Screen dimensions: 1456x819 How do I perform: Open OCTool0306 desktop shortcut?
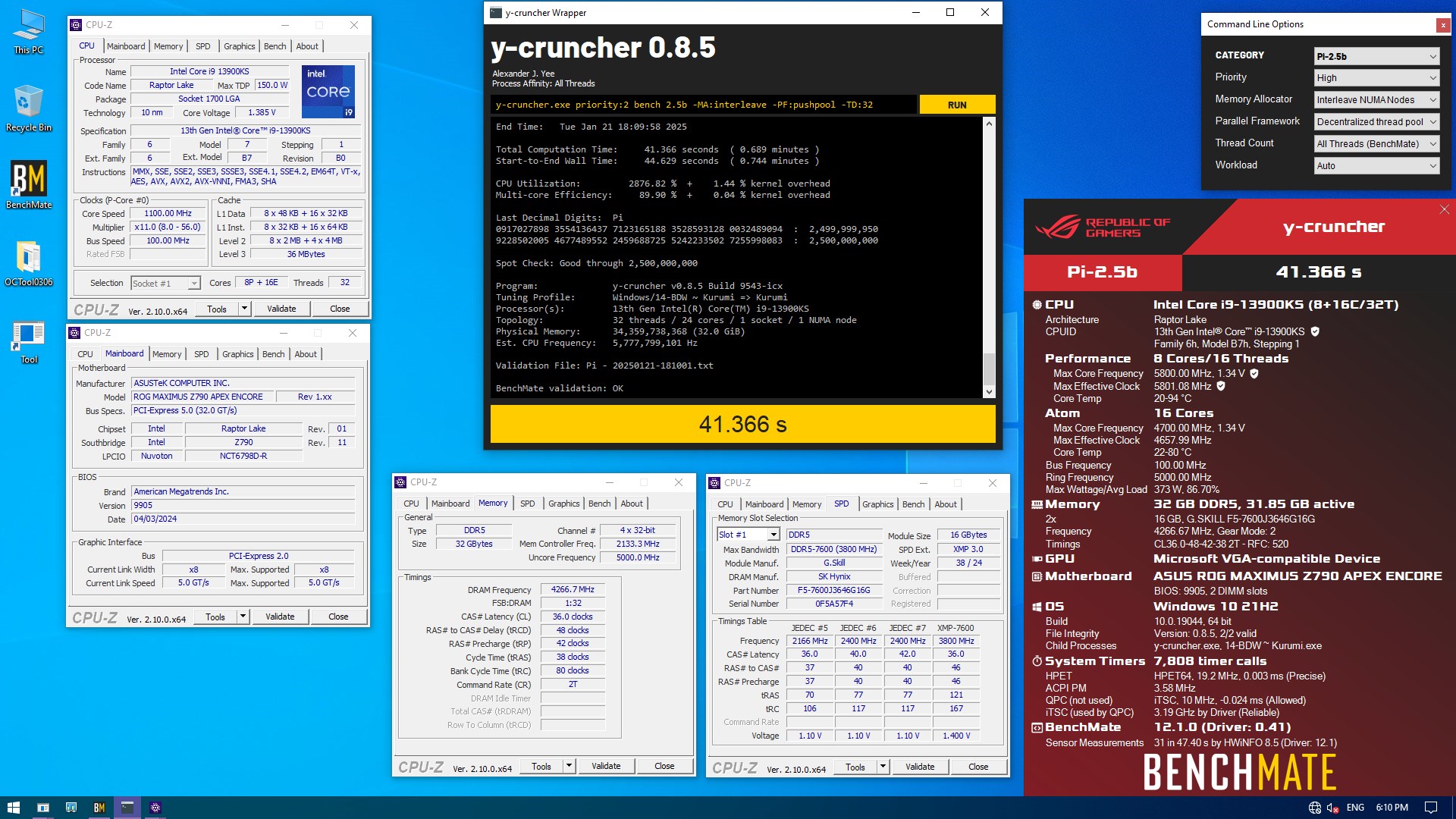pyautogui.click(x=29, y=263)
